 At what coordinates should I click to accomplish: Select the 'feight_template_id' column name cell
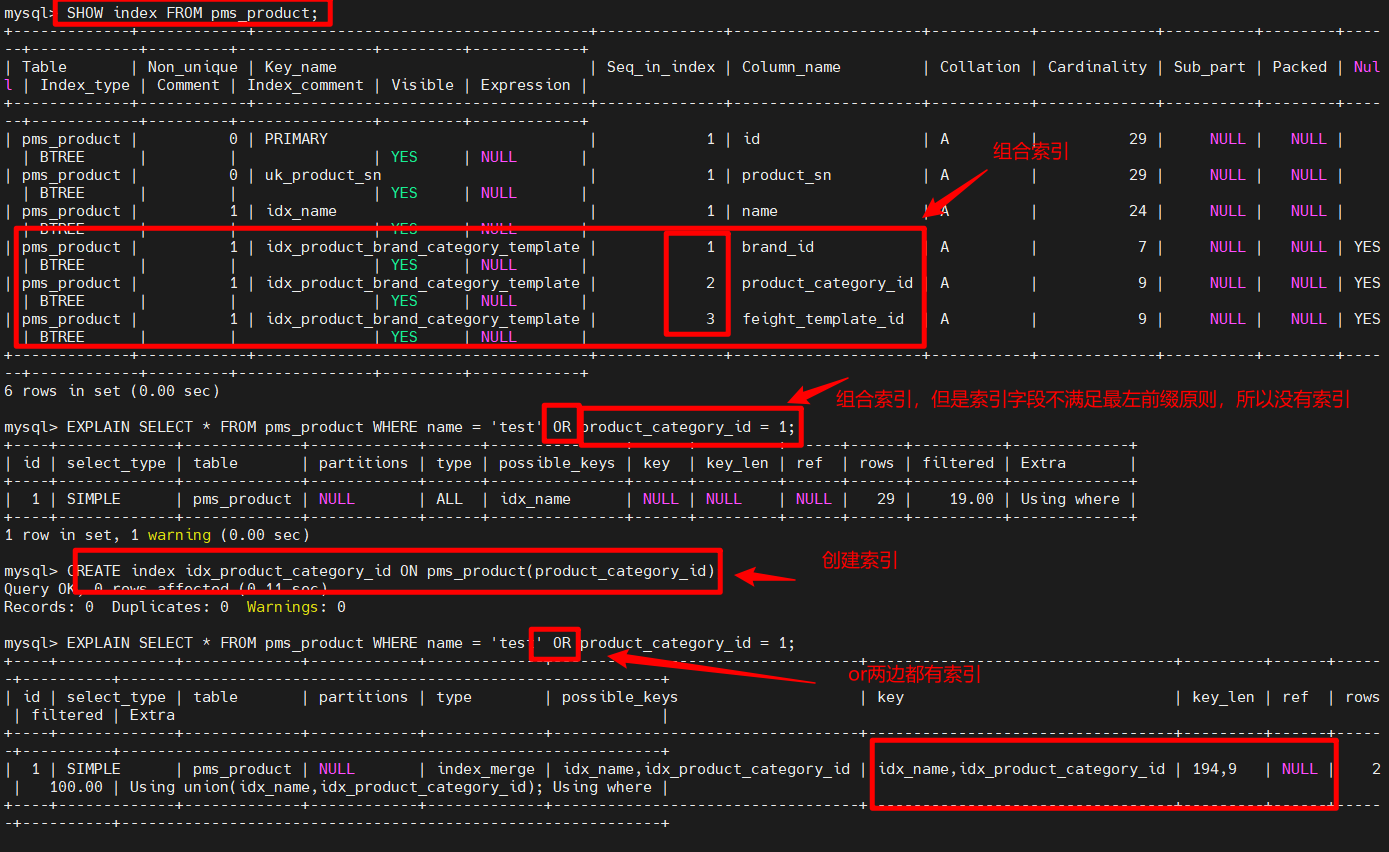pyautogui.click(x=823, y=319)
